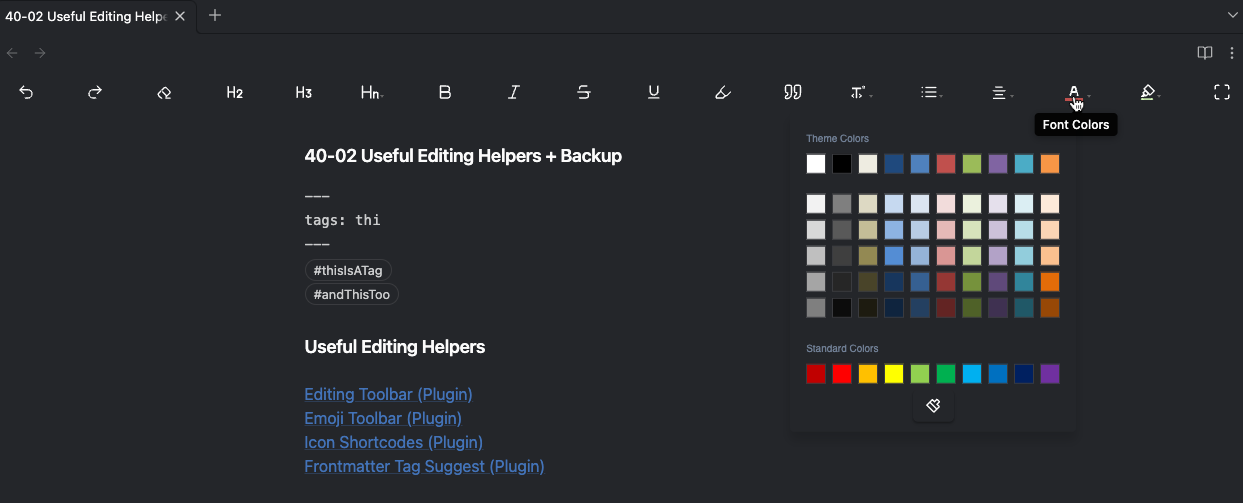1243x503 pixels.
Task: Select the 40-02 Useful Editing Helpers tab
Action: pos(85,16)
